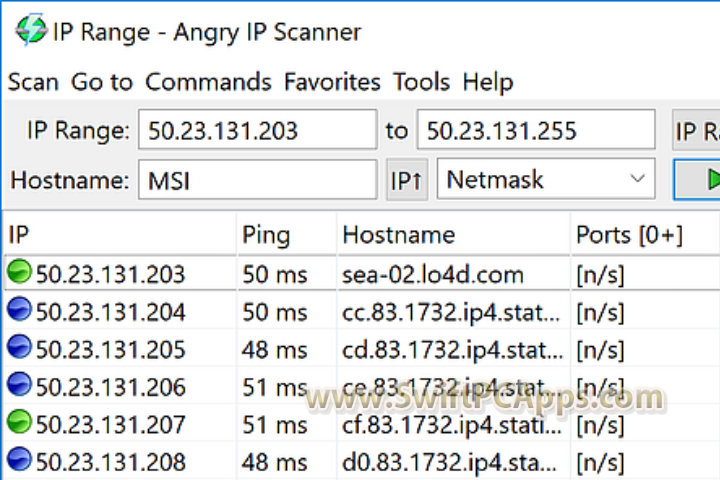
Task: Select row with IP 50.23.131.206
Action: [x=362, y=386]
